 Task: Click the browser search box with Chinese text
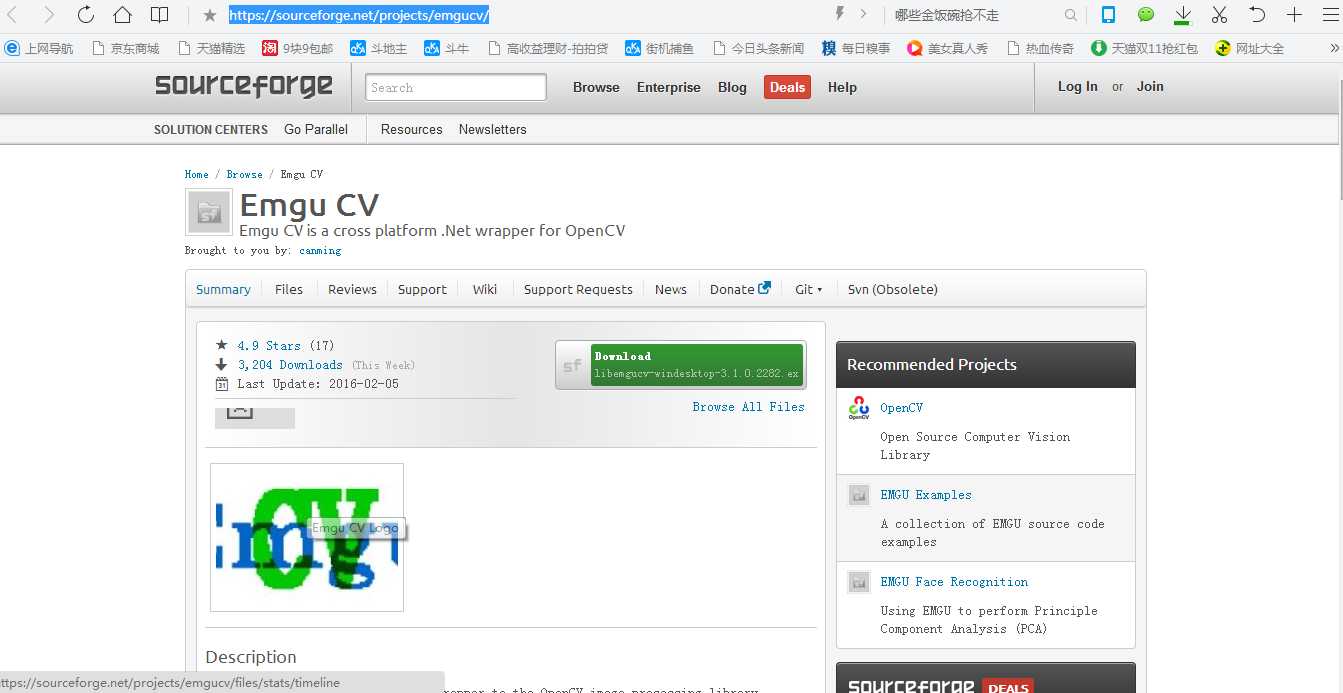tap(975, 15)
